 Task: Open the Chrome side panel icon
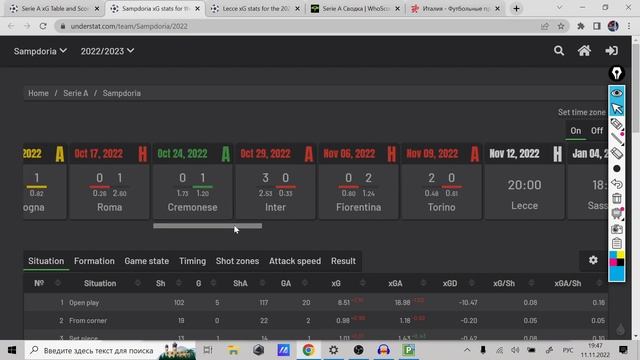(x=597, y=26)
